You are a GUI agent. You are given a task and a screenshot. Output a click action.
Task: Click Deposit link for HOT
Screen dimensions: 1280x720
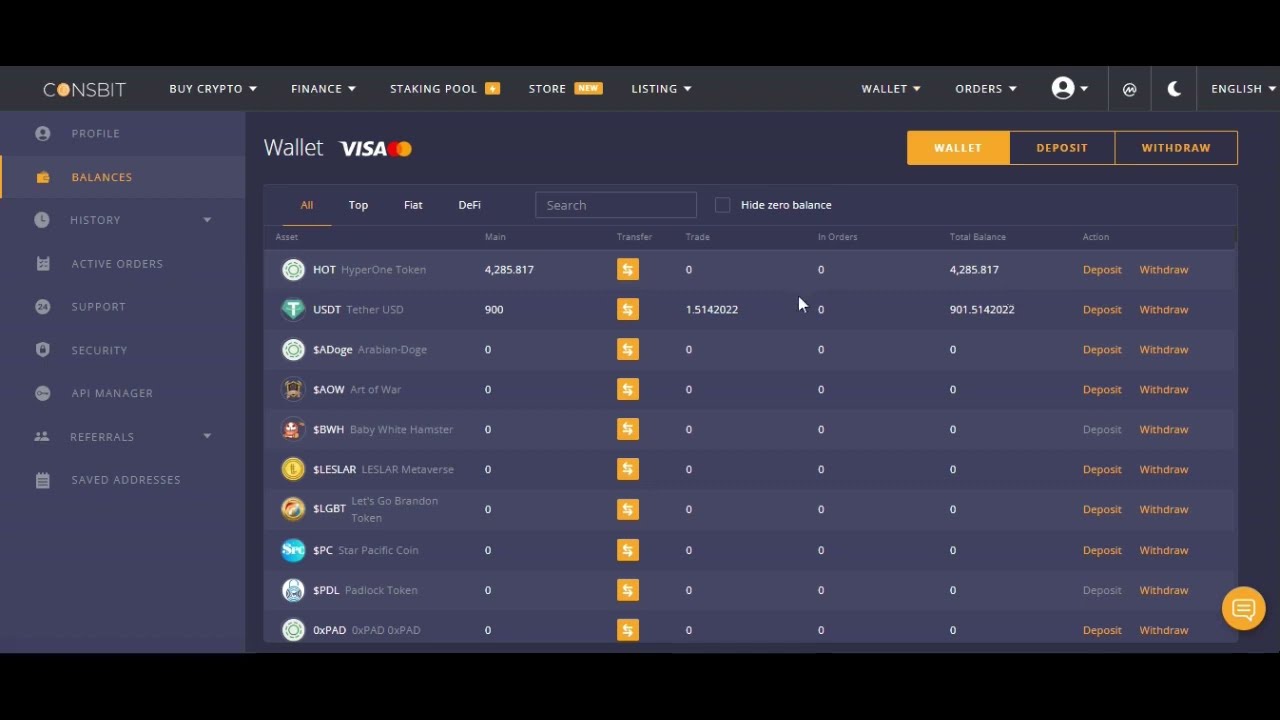coord(1102,270)
